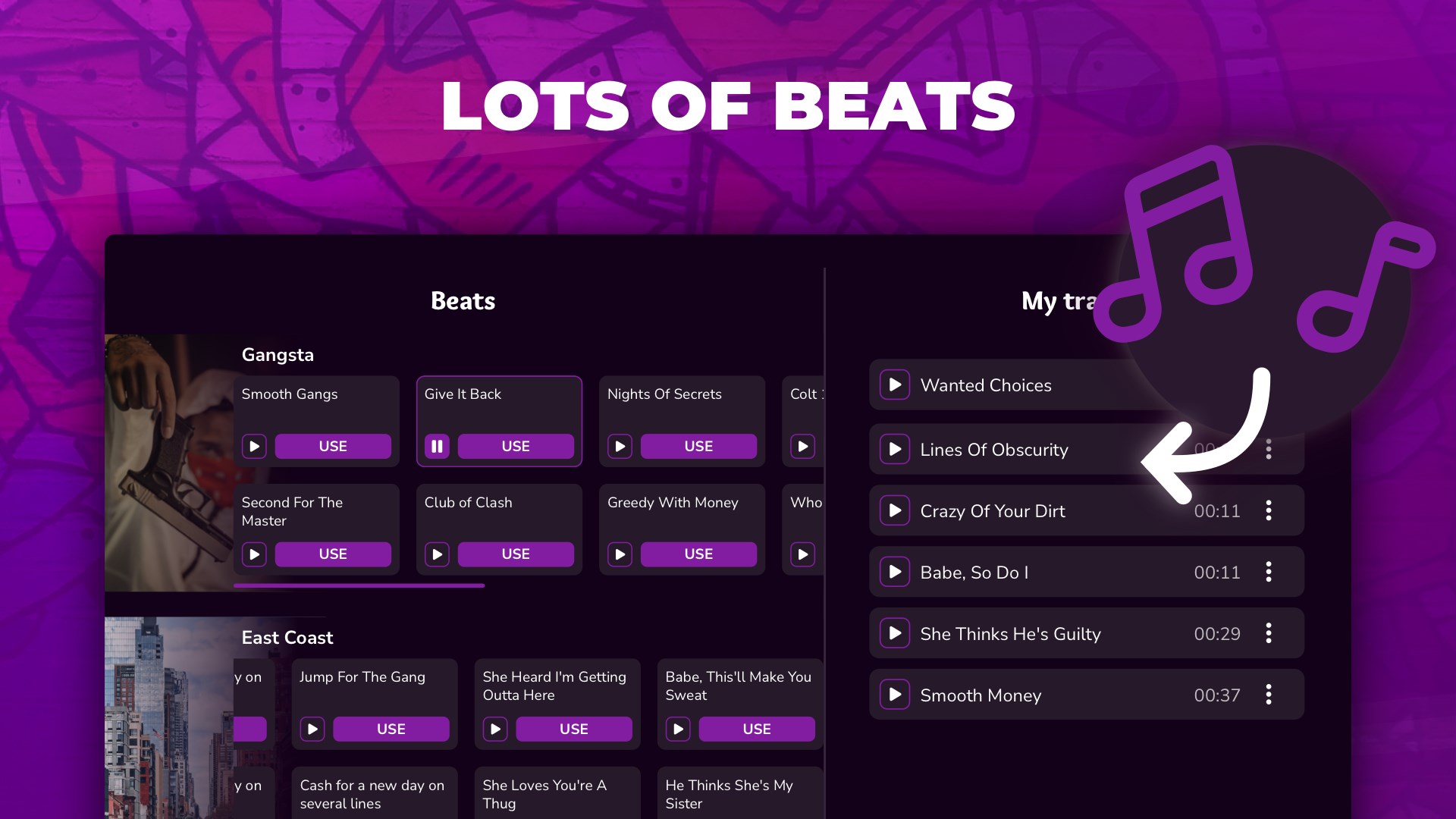Play the Wanted Choices track

point(894,384)
